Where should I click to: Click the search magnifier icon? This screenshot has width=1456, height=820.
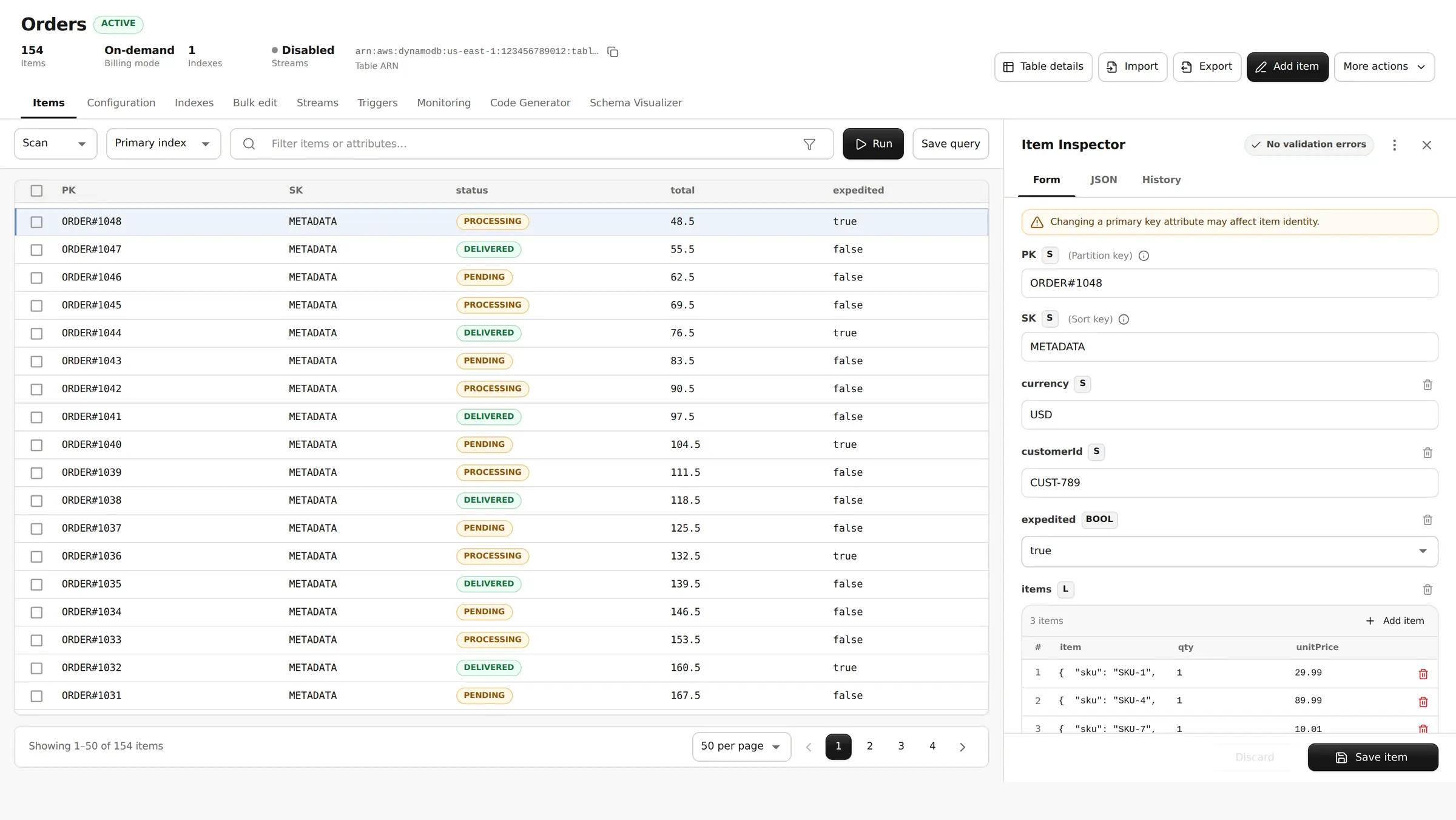click(x=249, y=144)
